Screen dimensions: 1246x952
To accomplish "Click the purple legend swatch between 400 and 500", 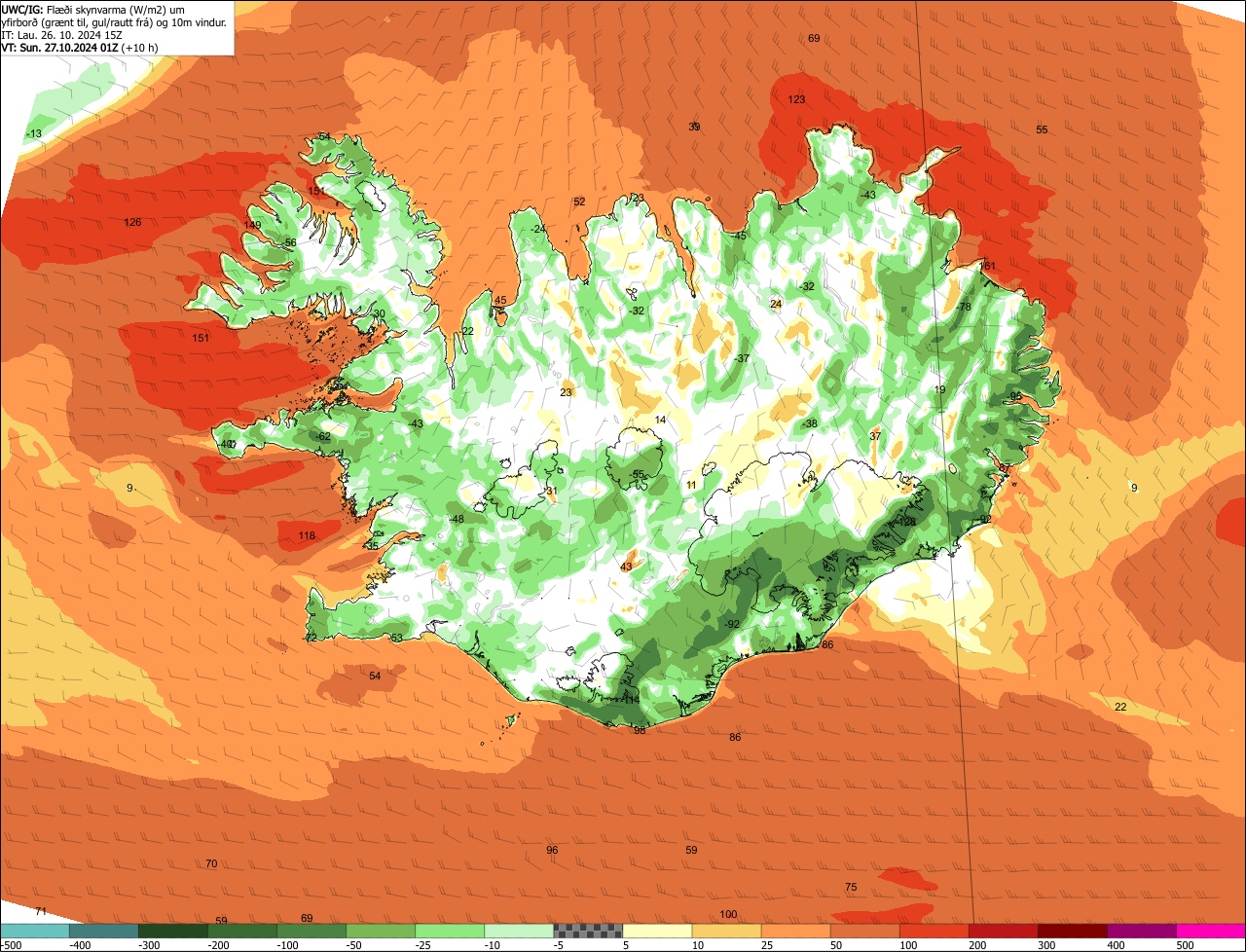I will click(x=1141, y=931).
